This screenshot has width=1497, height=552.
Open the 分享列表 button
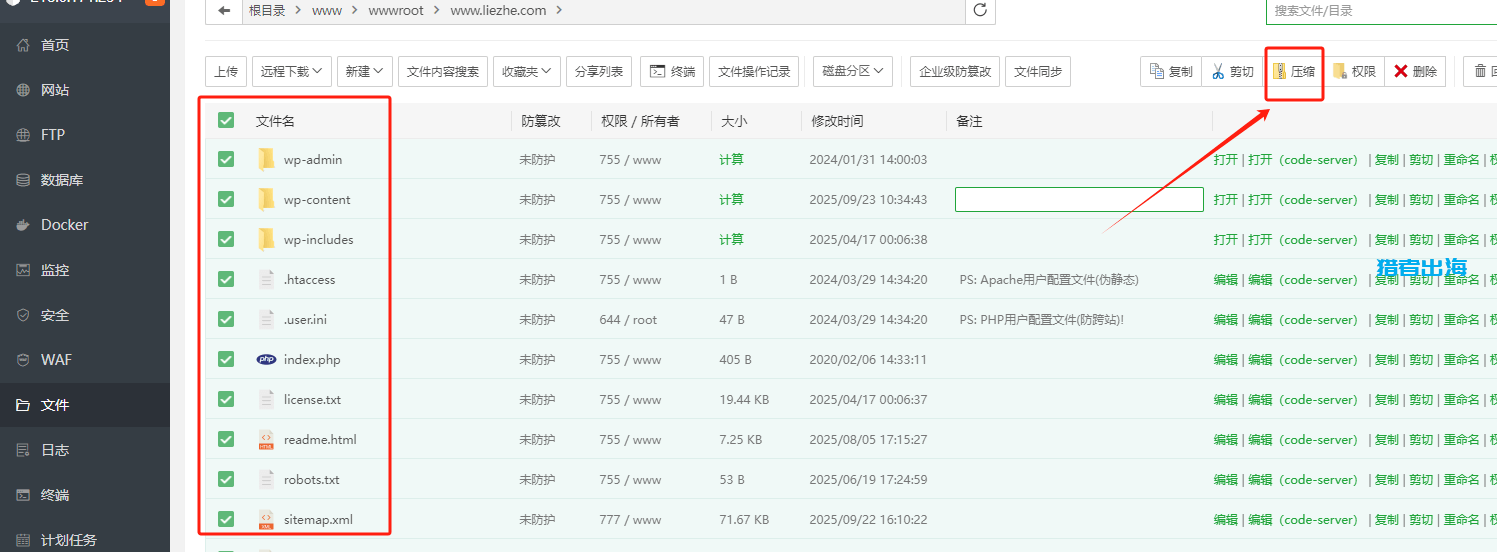(x=600, y=71)
